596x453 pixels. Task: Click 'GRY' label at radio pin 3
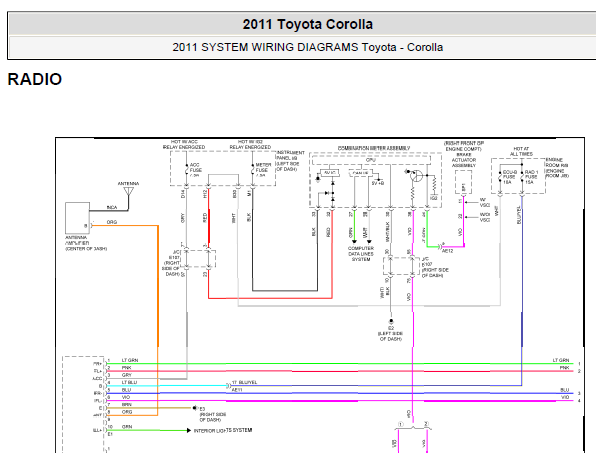[x=127, y=375]
